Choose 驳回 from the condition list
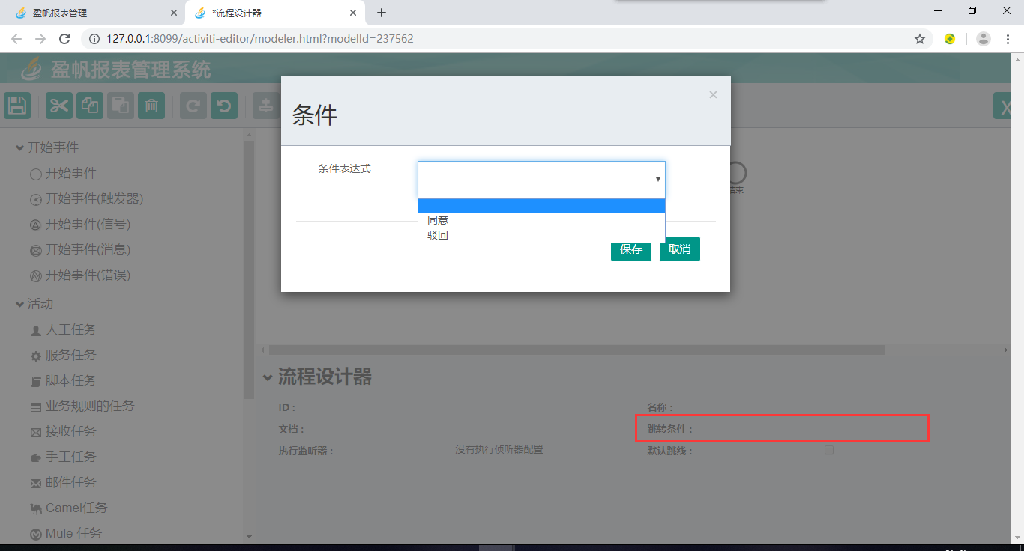Viewport: 1024px width, 551px height. coord(438,236)
